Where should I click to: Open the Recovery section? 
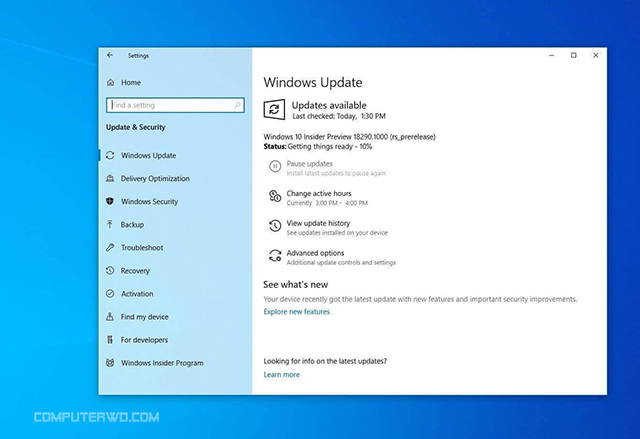135,271
